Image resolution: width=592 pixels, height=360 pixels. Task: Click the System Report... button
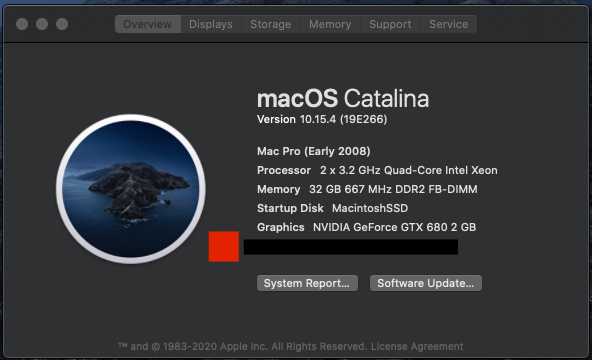point(307,283)
